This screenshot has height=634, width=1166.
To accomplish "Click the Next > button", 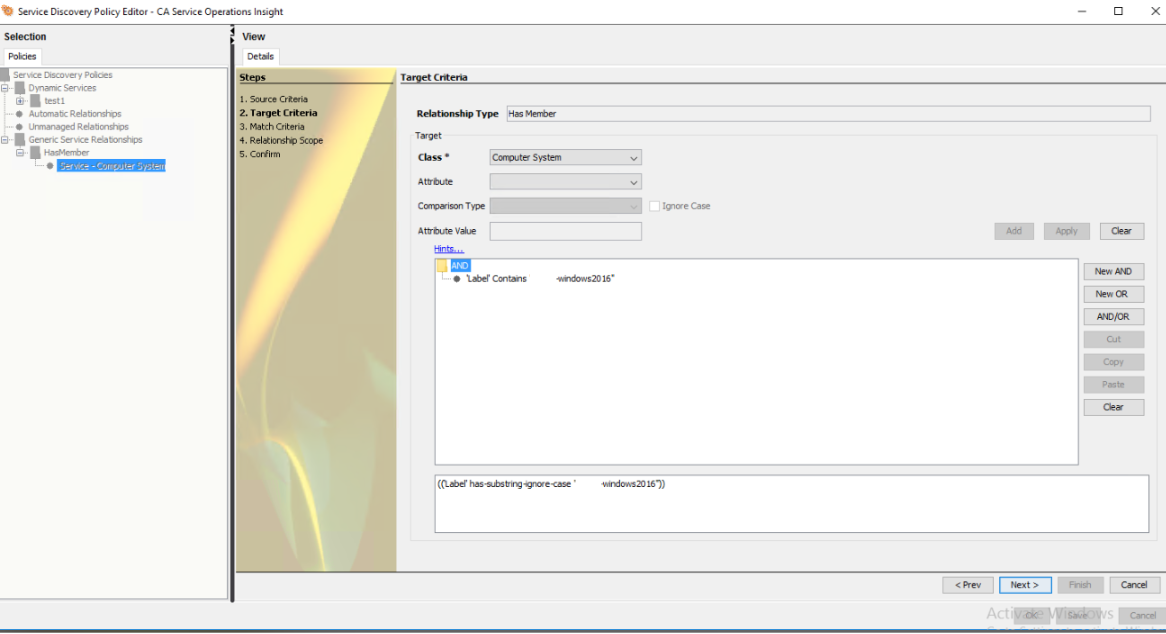I will click(1025, 585).
